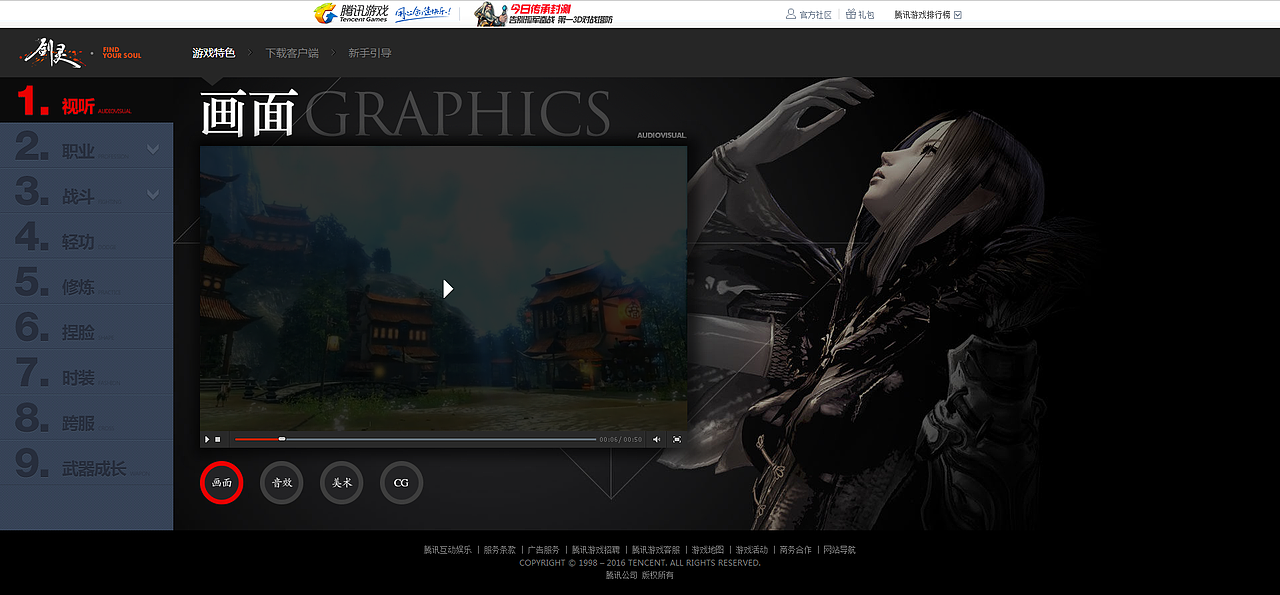Open section 3 战斗 in the sidebar
The height and width of the screenshot is (595, 1280).
click(x=86, y=191)
